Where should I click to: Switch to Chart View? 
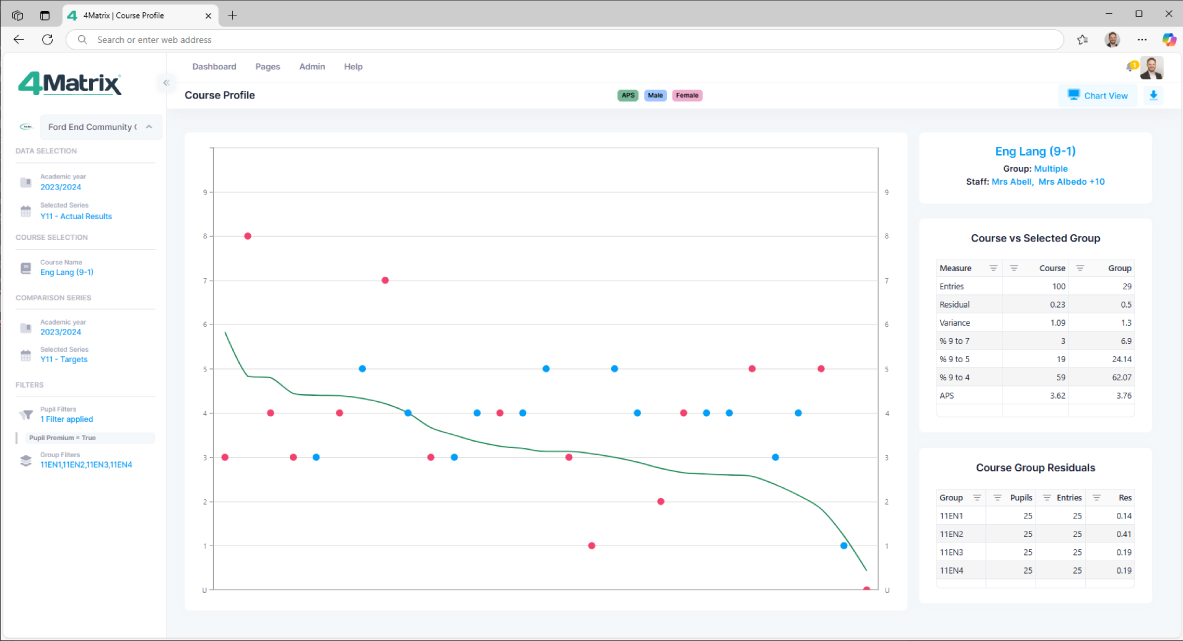1098,96
